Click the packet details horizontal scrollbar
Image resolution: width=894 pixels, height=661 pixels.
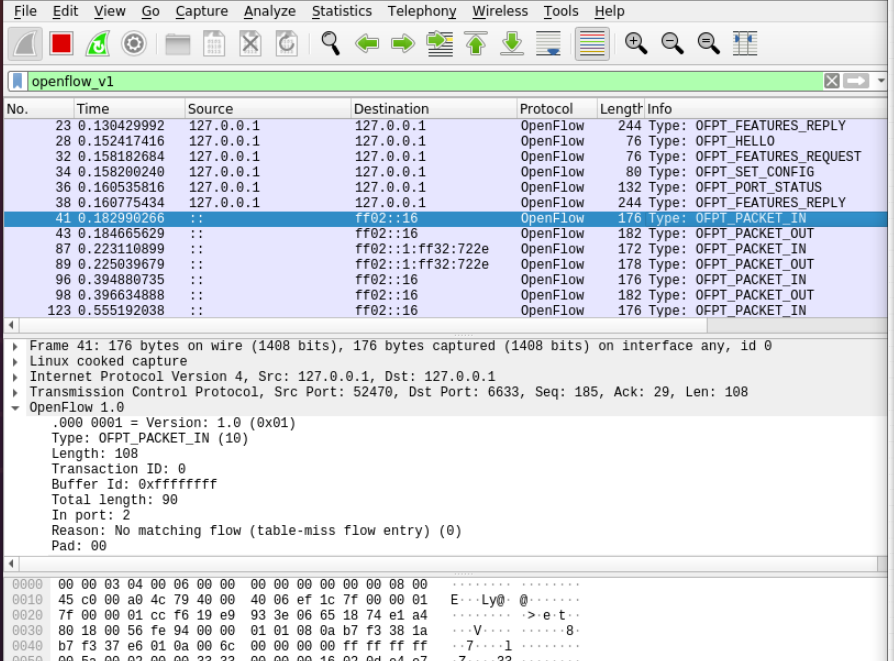click(x=448, y=563)
